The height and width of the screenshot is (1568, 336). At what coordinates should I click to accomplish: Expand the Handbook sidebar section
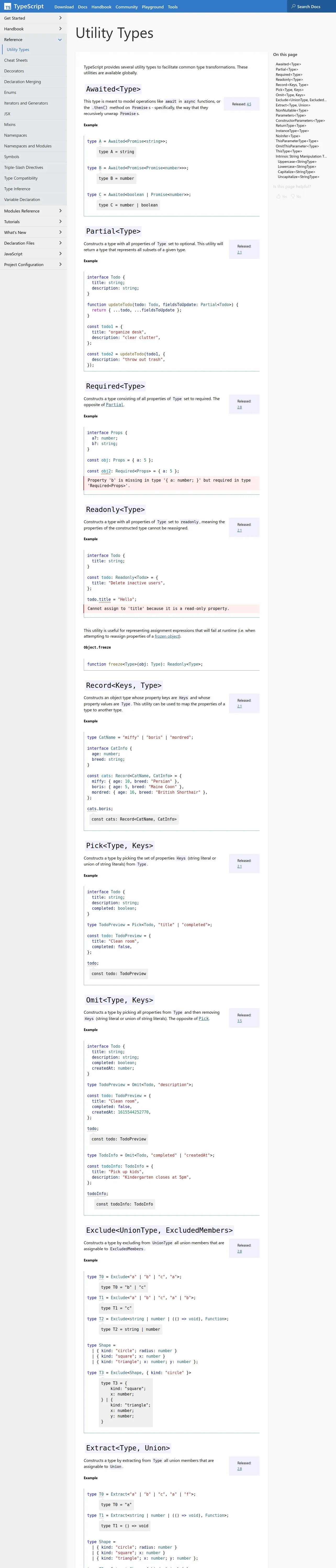click(33, 28)
